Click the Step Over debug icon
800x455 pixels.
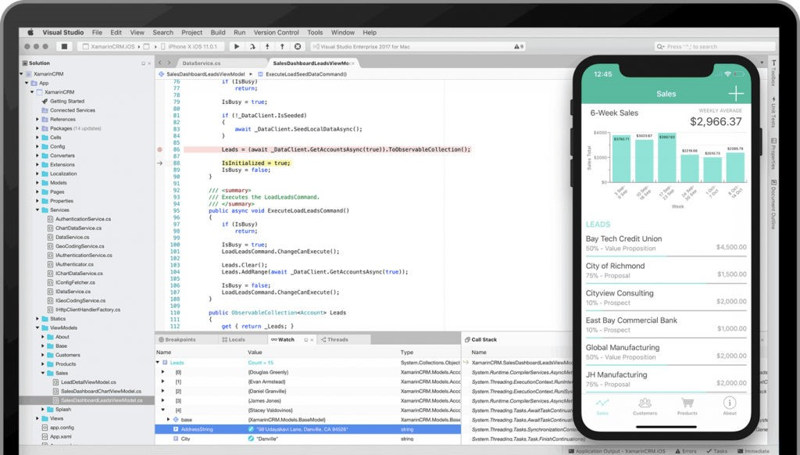tap(254, 46)
